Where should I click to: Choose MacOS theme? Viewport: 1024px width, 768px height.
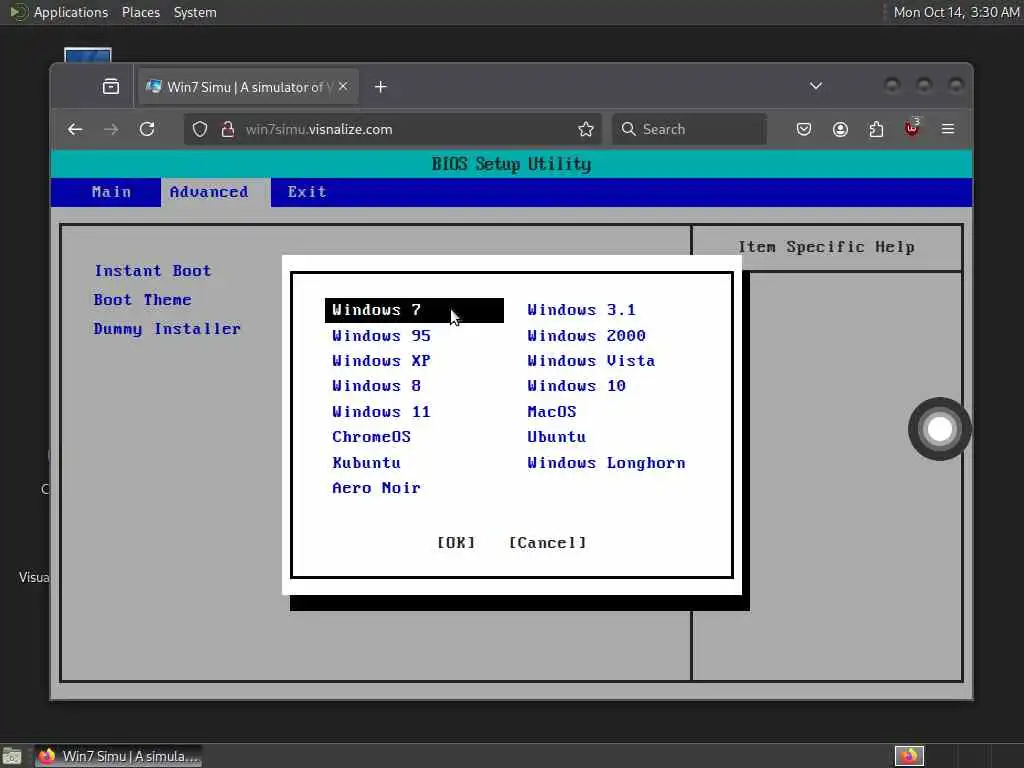[552, 412]
